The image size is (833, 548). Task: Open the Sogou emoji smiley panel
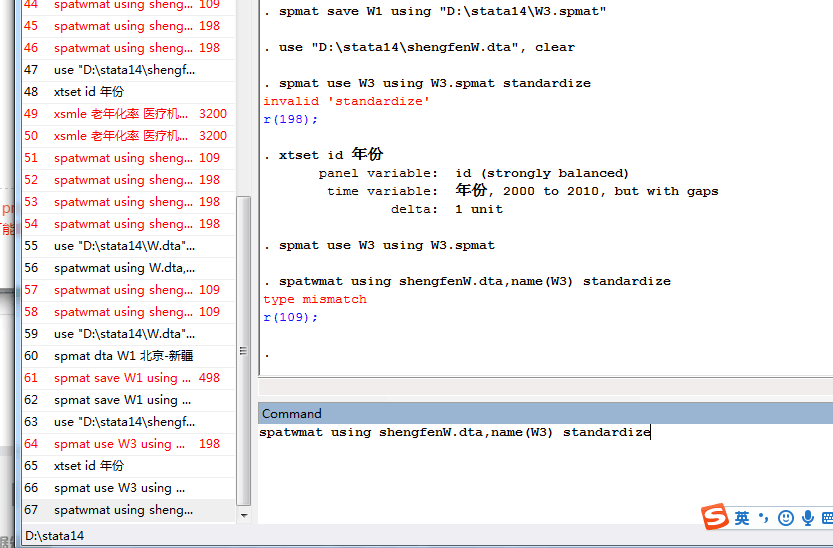786,518
